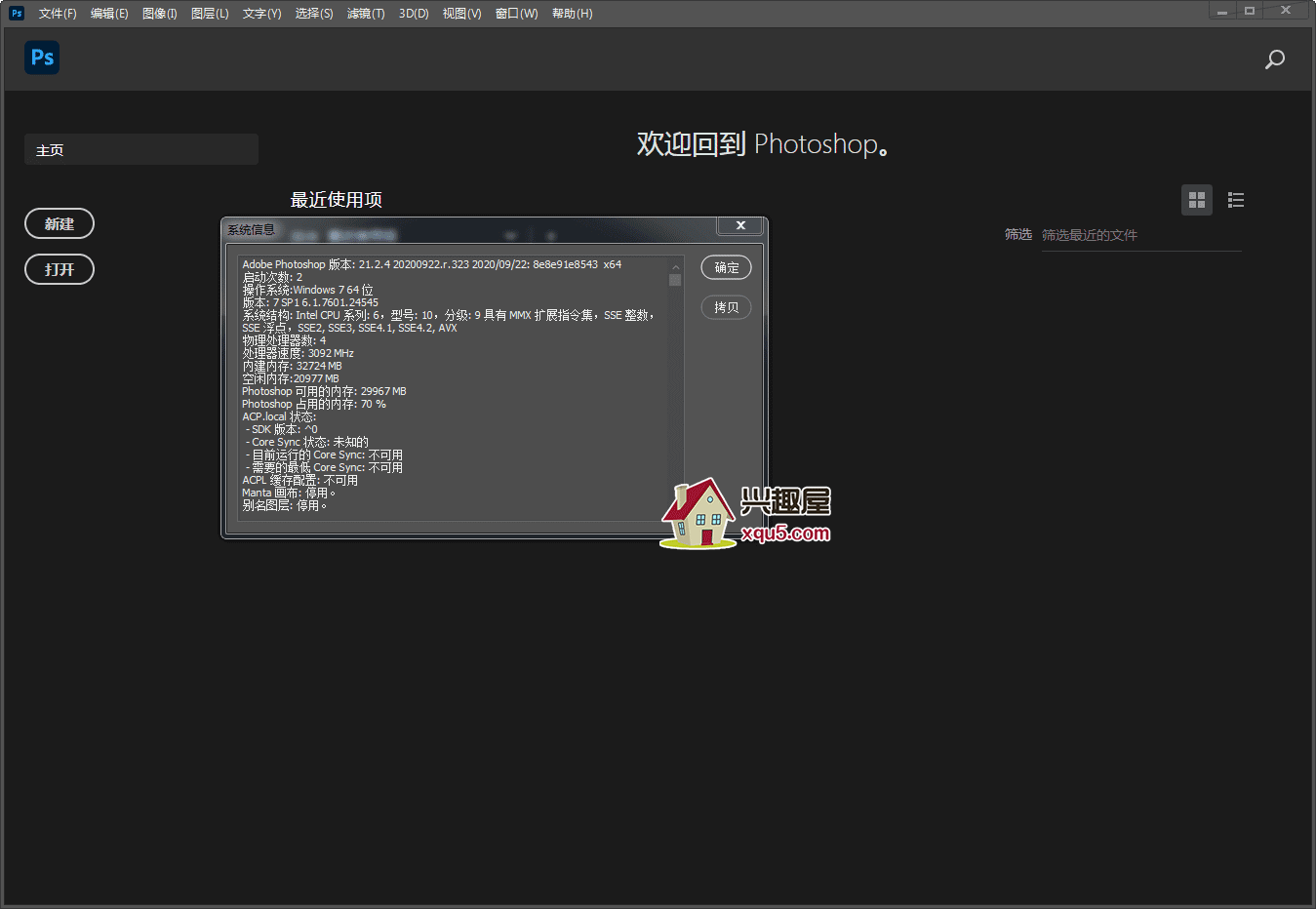Click the Manta 画布: 停用 line

289,493
